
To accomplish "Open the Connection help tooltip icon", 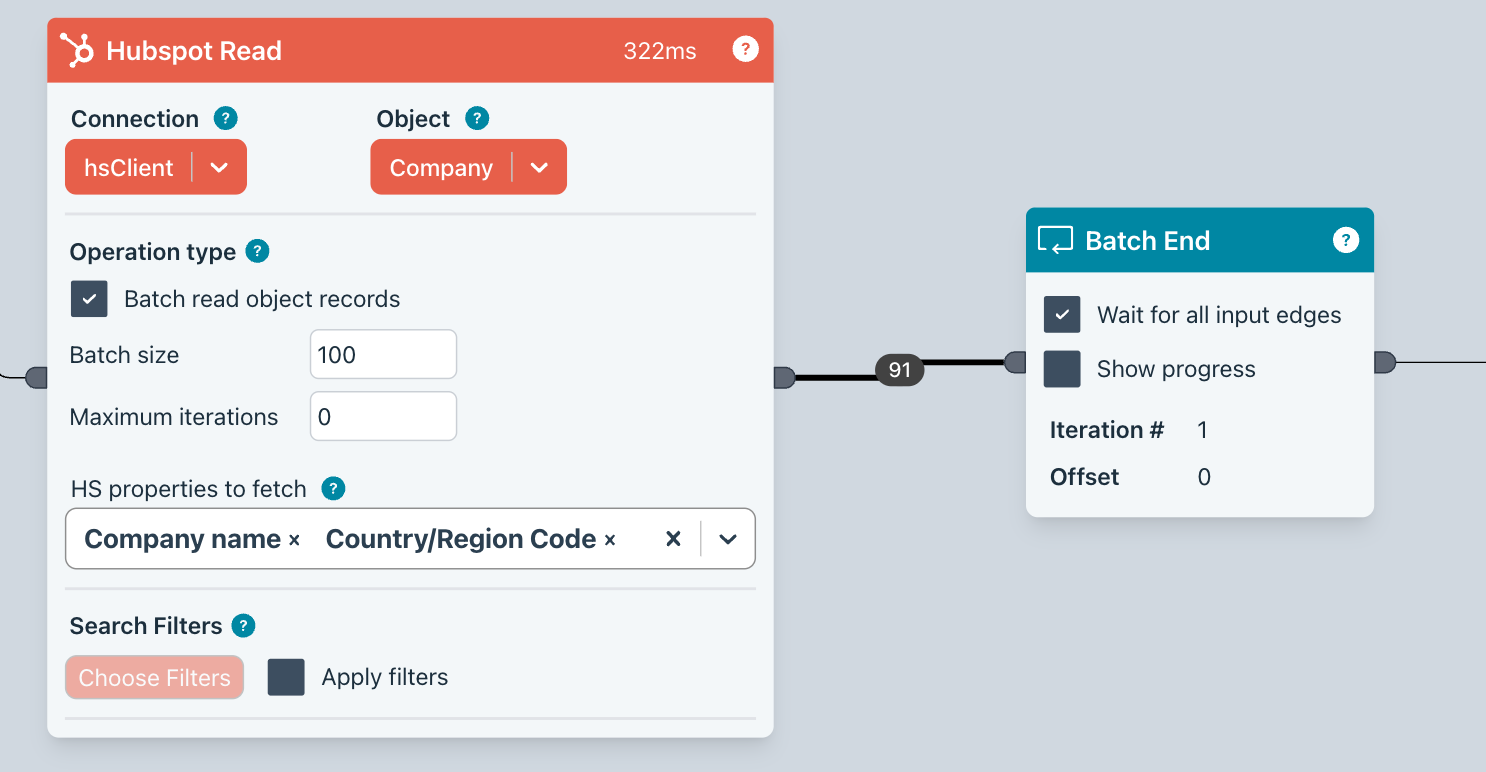I will pos(226,118).
